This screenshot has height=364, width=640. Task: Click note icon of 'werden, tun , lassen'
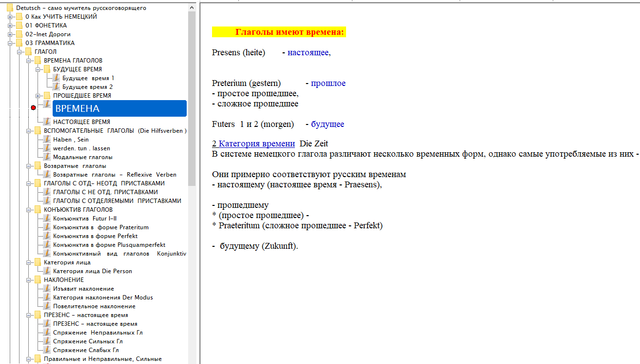47,148
